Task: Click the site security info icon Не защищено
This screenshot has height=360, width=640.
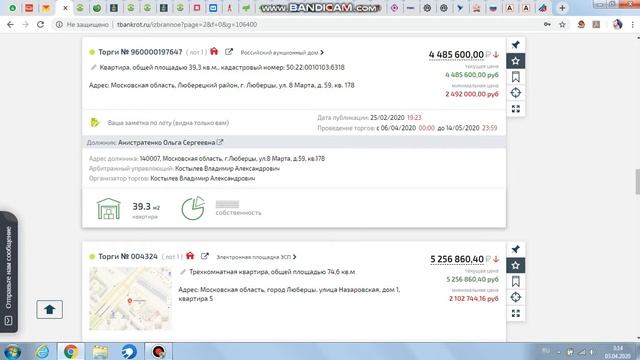Action: pos(60,24)
